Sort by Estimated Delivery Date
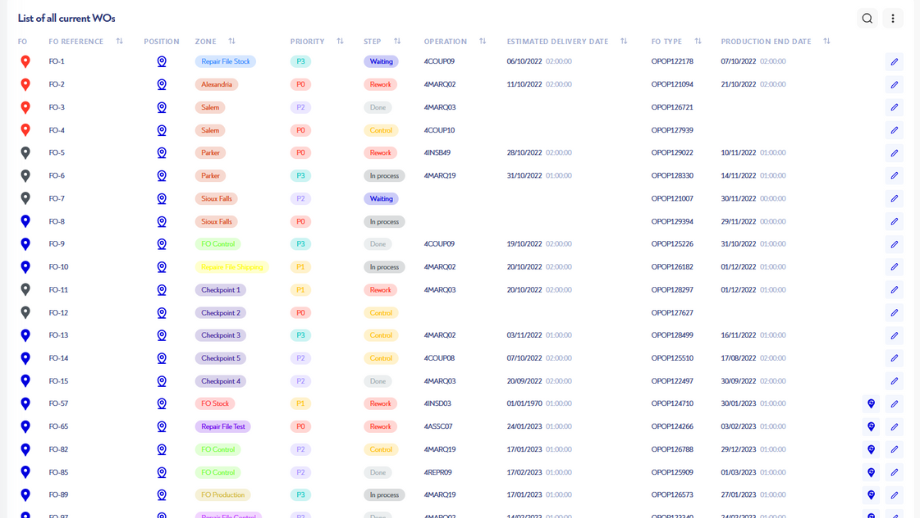Screen dimensions: 920x518 (x=624, y=42)
